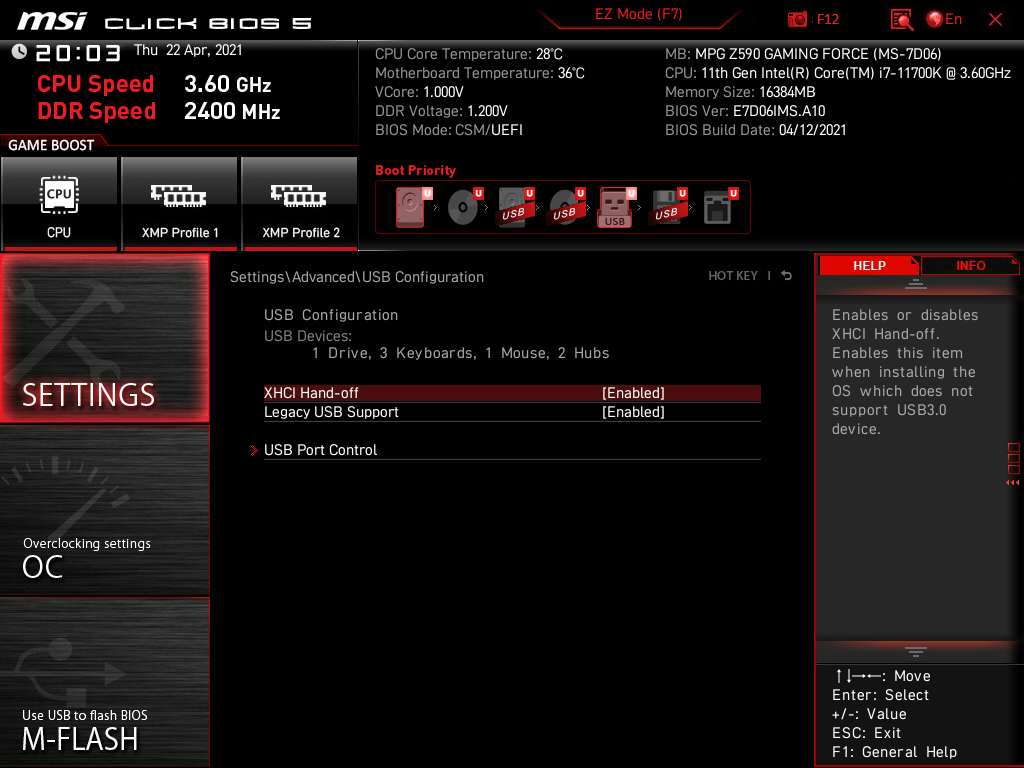Open the SETTINGS section
1024x768 pixels.
[104, 338]
